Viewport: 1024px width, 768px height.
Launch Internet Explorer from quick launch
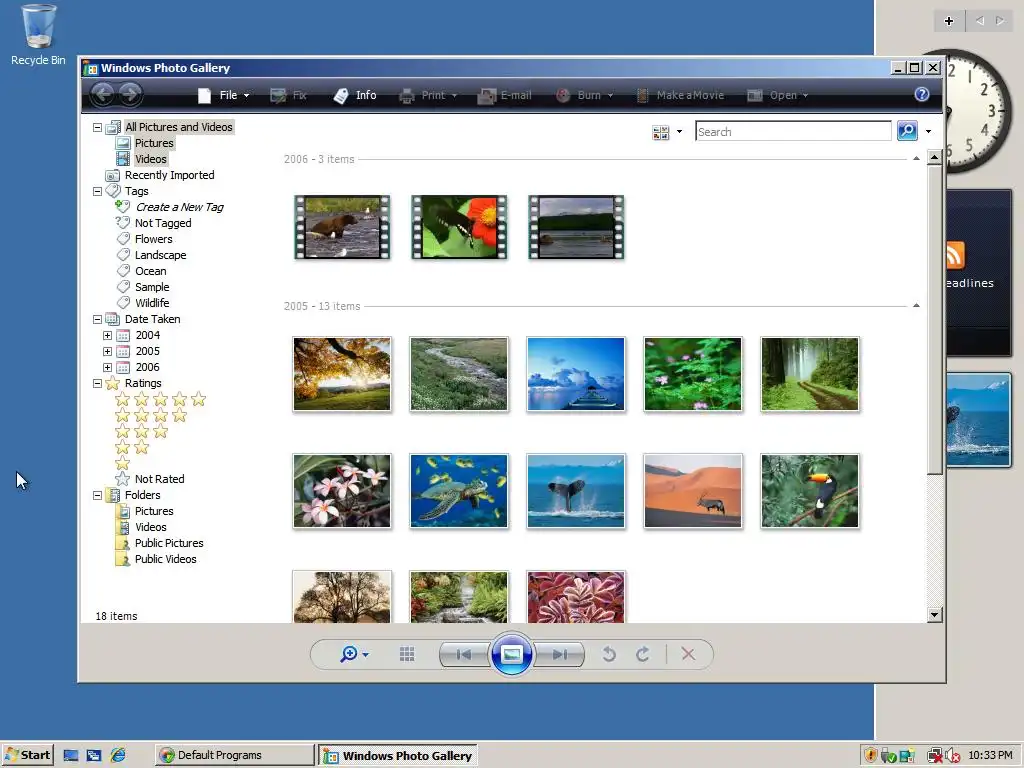[118, 755]
